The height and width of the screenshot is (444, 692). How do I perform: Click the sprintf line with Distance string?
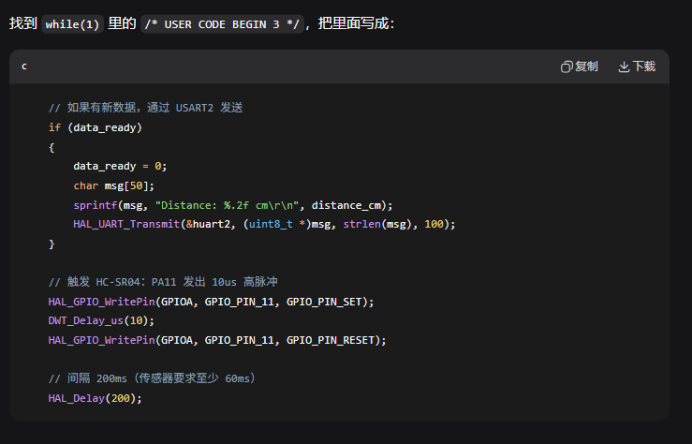(x=233, y=205)
